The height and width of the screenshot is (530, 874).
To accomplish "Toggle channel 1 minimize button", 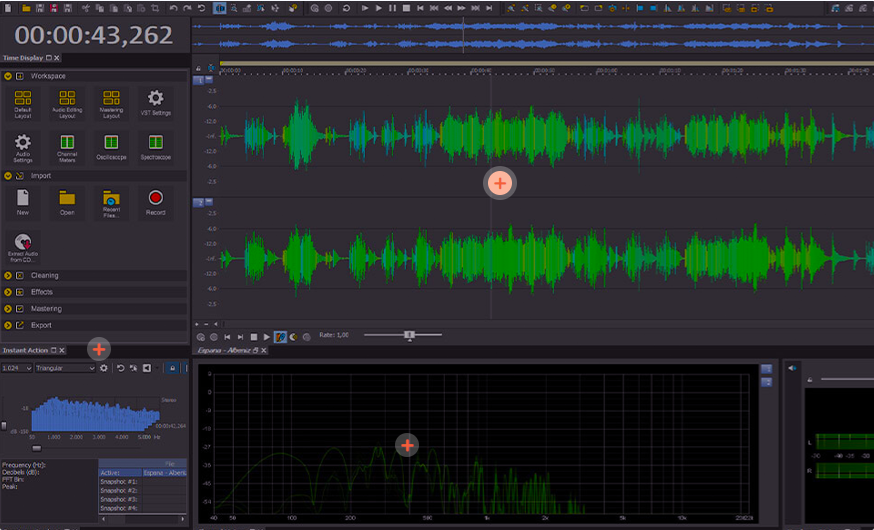I will (x=209, y=79).
